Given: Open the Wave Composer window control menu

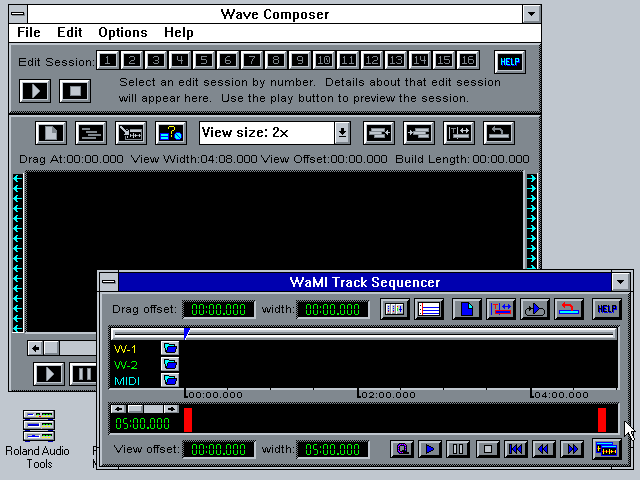Looking at the screenshot, I should coord(18,14).
